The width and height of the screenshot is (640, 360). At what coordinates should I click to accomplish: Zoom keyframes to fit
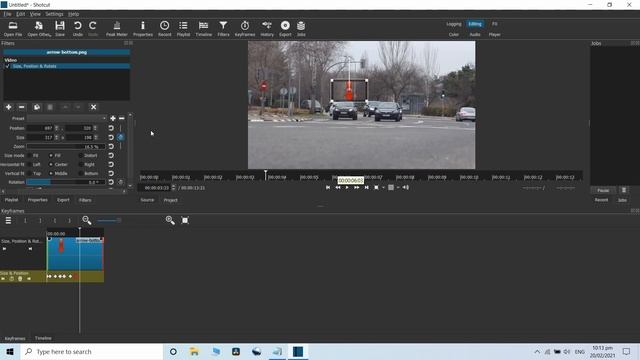[185, 220]
